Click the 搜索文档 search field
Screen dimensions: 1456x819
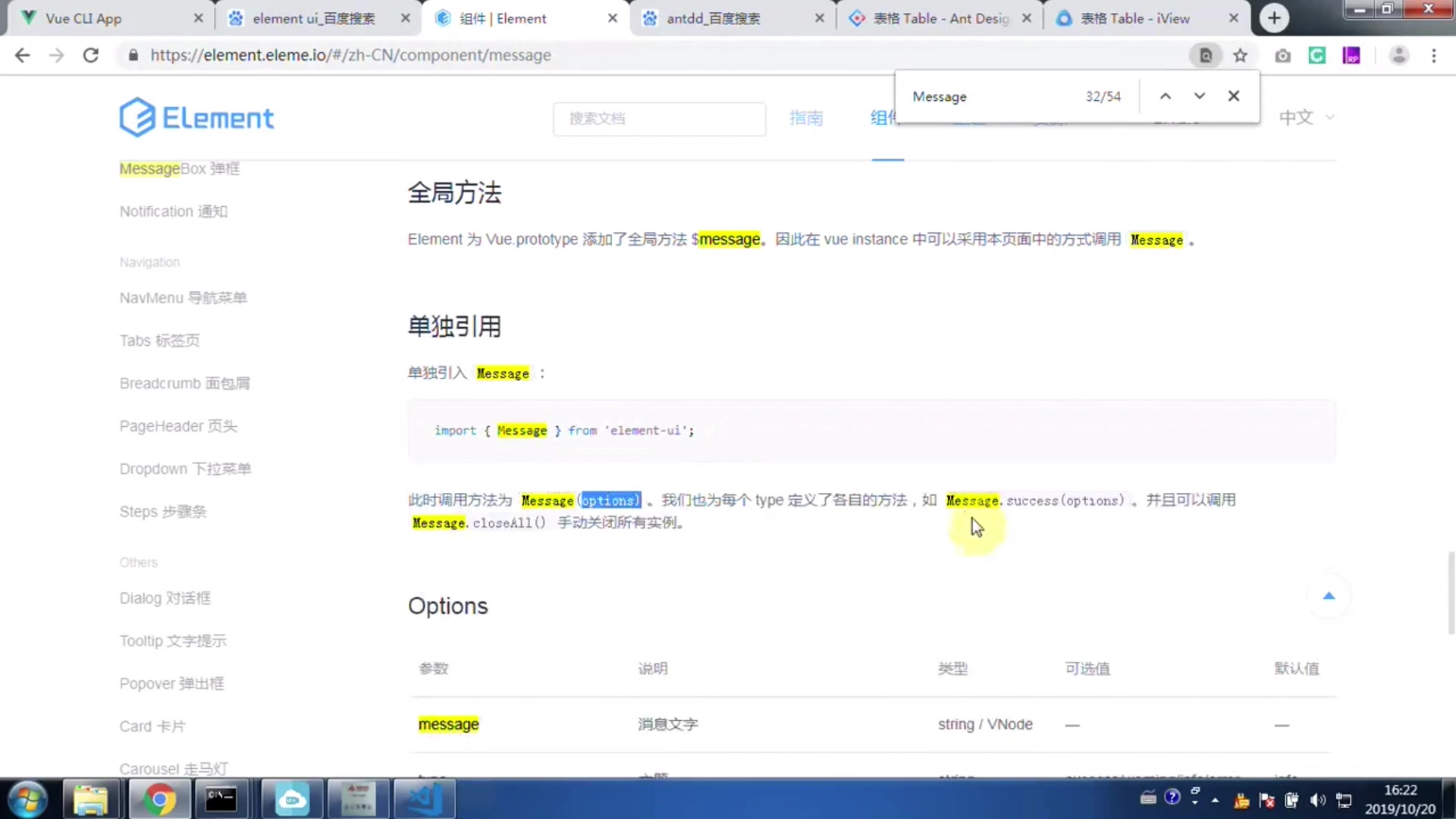658,118
